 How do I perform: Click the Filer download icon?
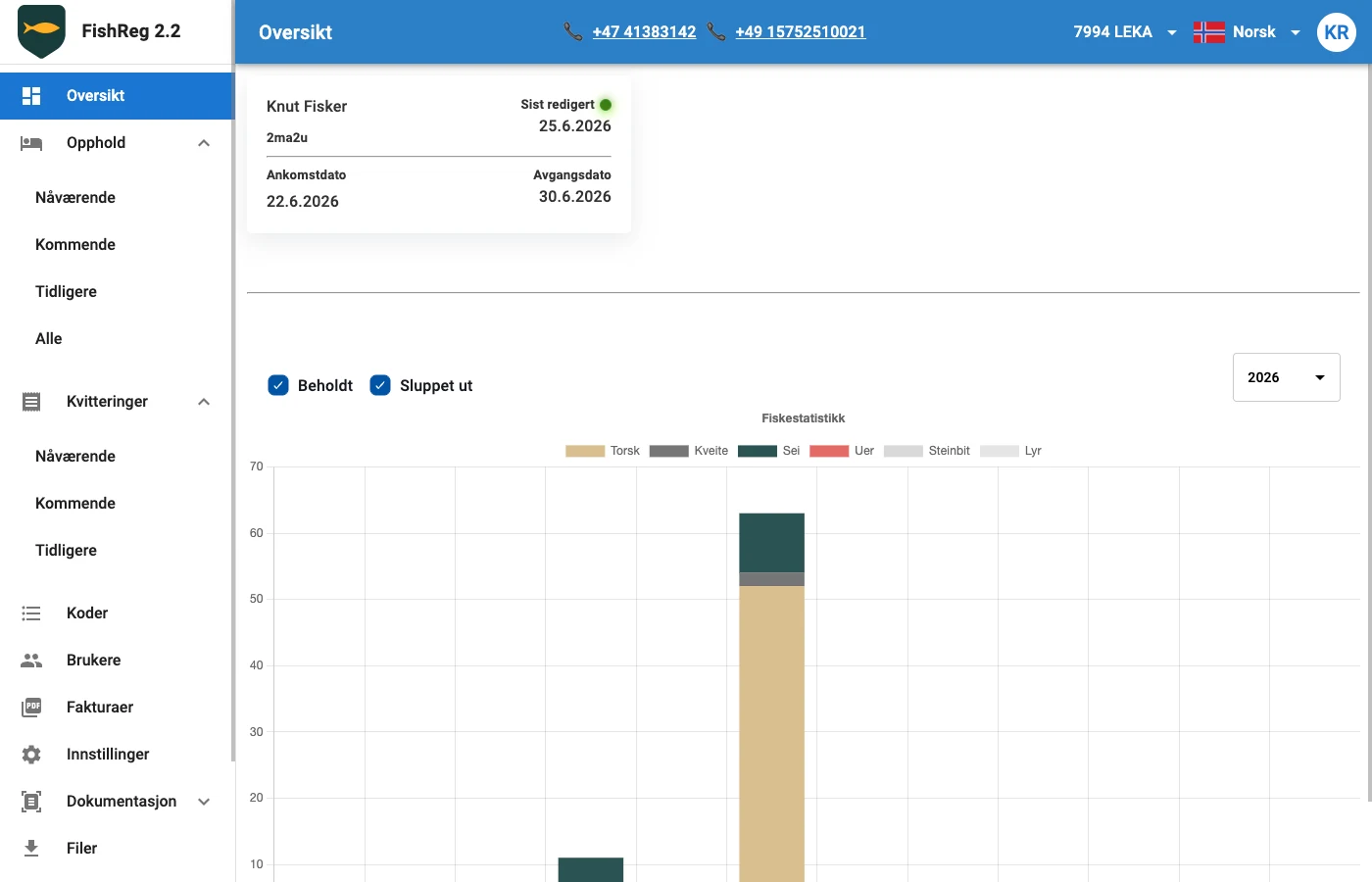(31, 849)
